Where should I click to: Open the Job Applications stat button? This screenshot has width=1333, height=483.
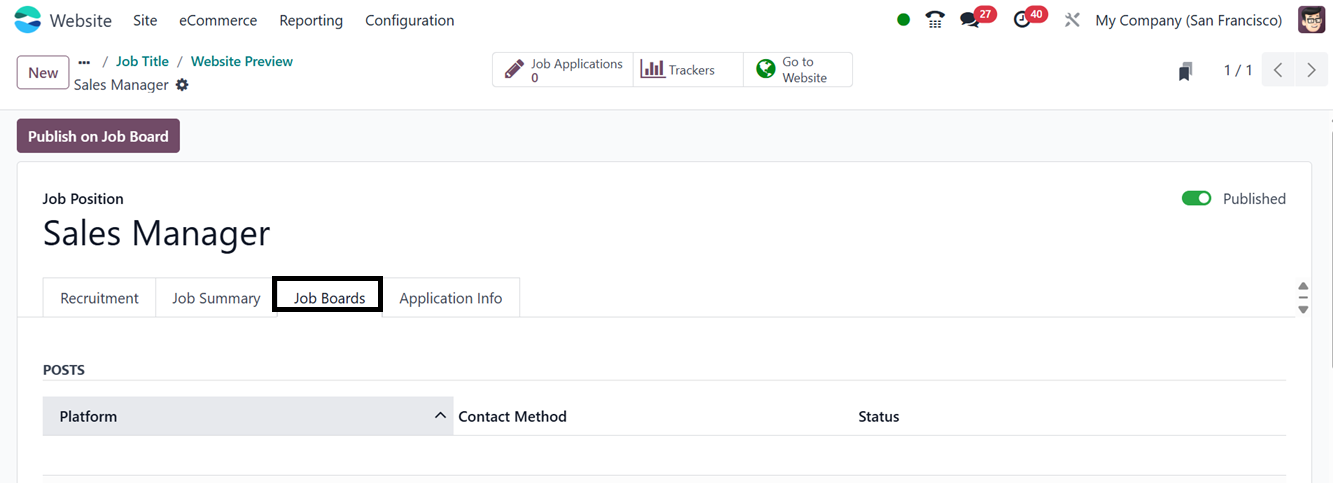[563, 70]
